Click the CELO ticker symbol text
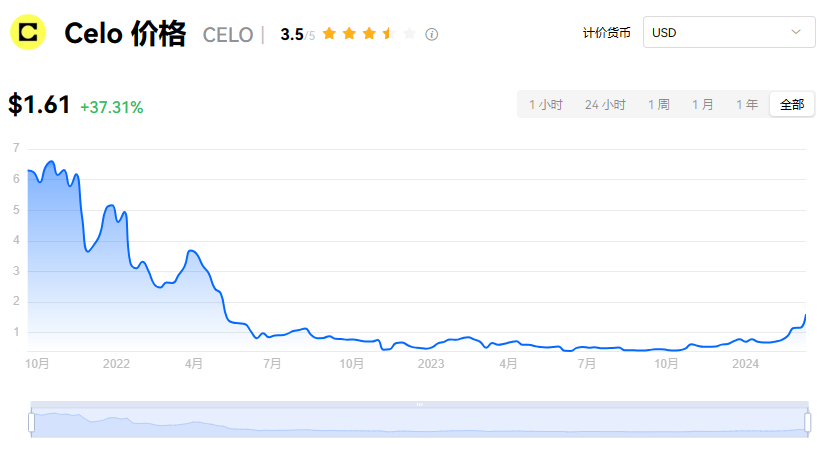The image size is (817, 450). point(228,35)
